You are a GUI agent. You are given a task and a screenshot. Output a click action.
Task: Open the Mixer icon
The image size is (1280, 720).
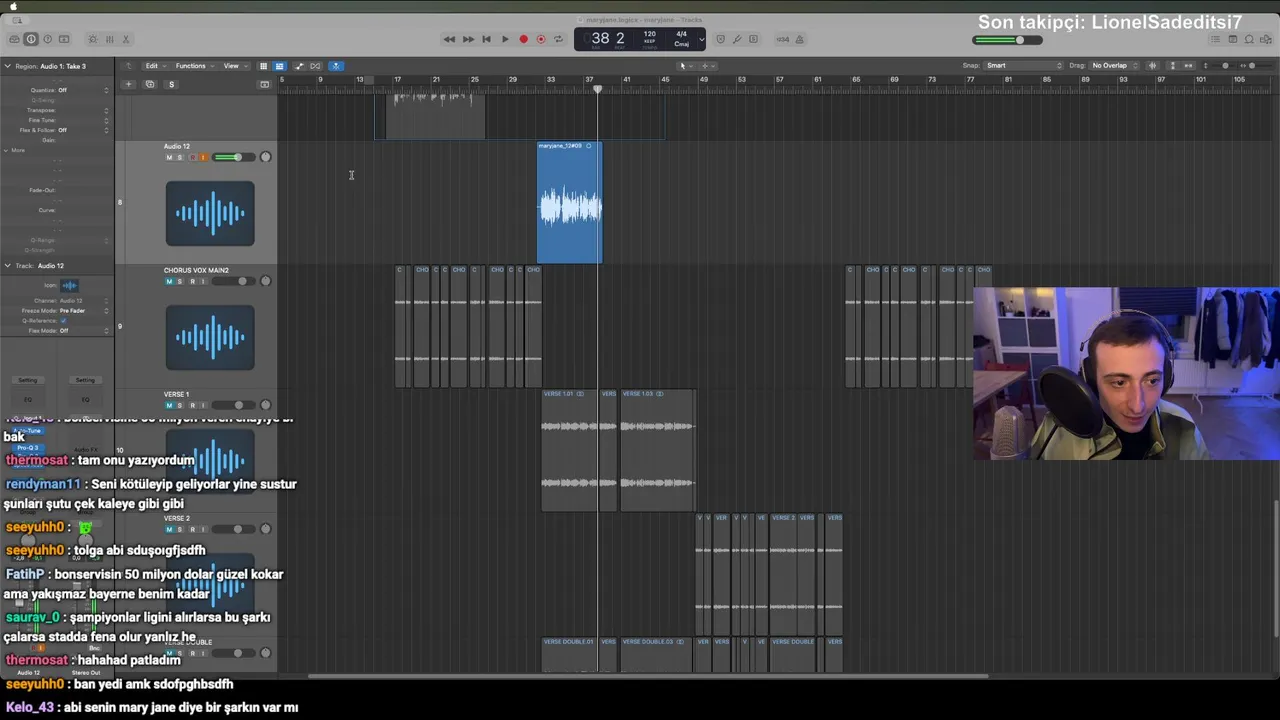pos(110,39)
